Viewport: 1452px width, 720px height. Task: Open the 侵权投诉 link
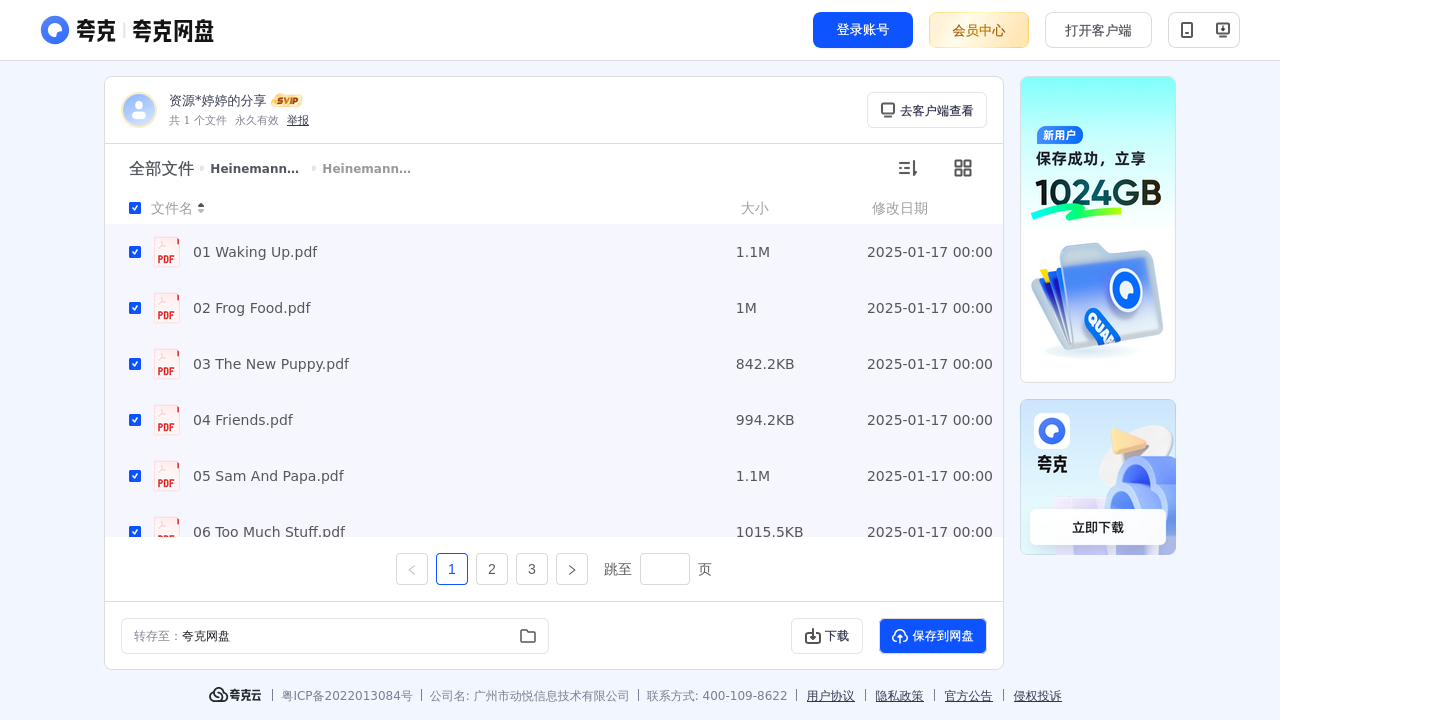(1038, 696)
